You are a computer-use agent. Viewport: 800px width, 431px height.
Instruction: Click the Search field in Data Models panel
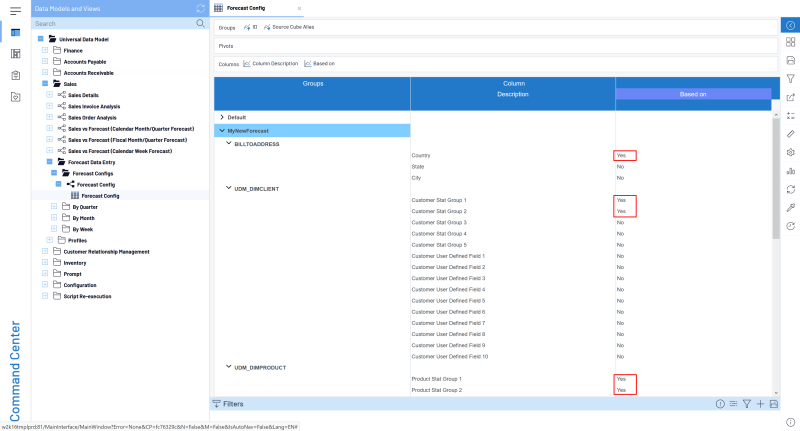point(110,23)
